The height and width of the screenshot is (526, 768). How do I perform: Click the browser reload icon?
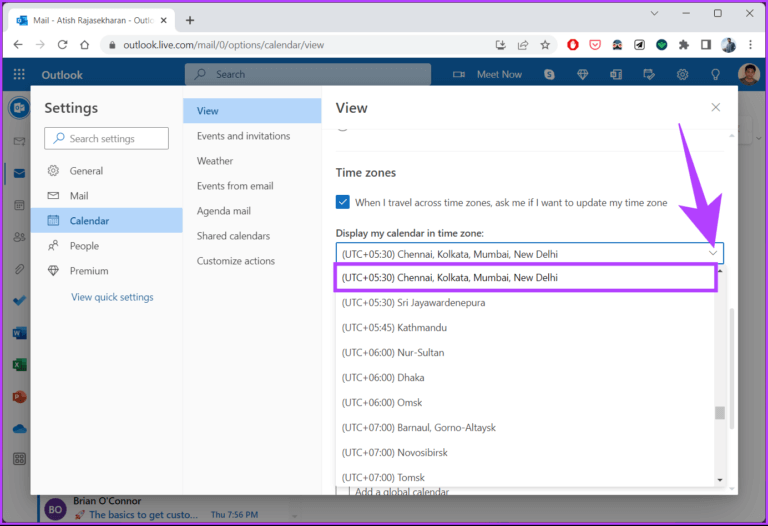point(62,45)
